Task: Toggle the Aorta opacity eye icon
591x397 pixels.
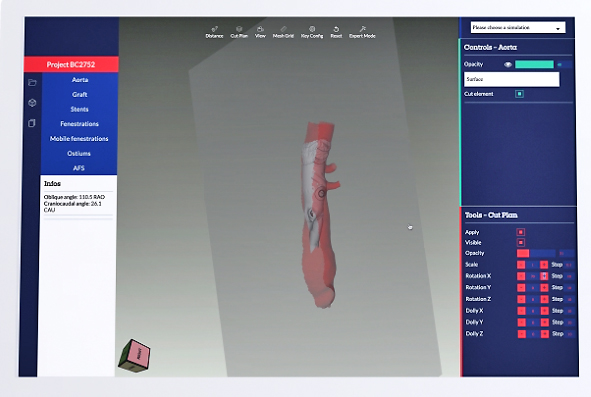Action: [x=508, y=64]
